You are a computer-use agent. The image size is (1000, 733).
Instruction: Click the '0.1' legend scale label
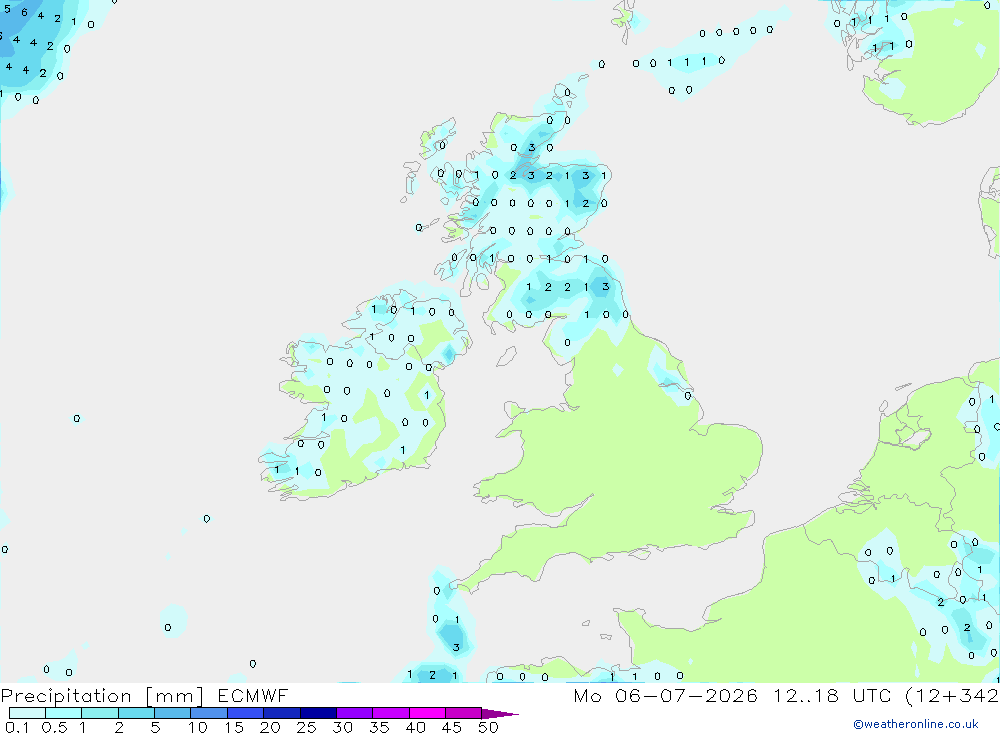[17, 727]
